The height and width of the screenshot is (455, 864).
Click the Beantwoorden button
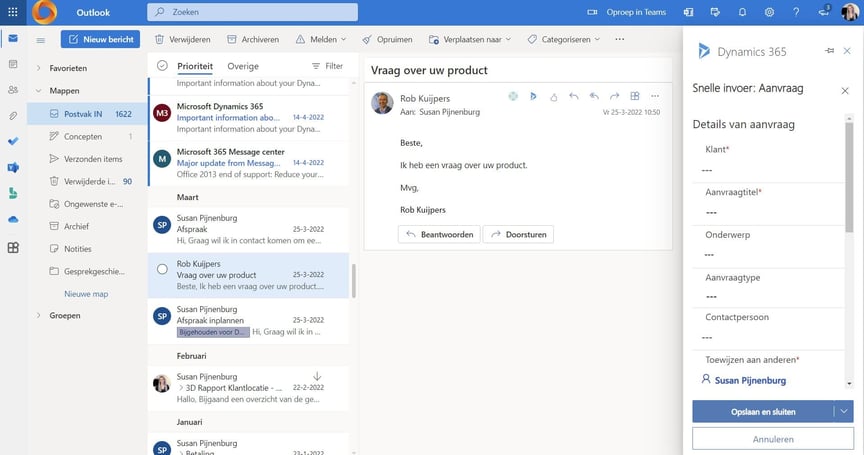click(x=439, y=234)
